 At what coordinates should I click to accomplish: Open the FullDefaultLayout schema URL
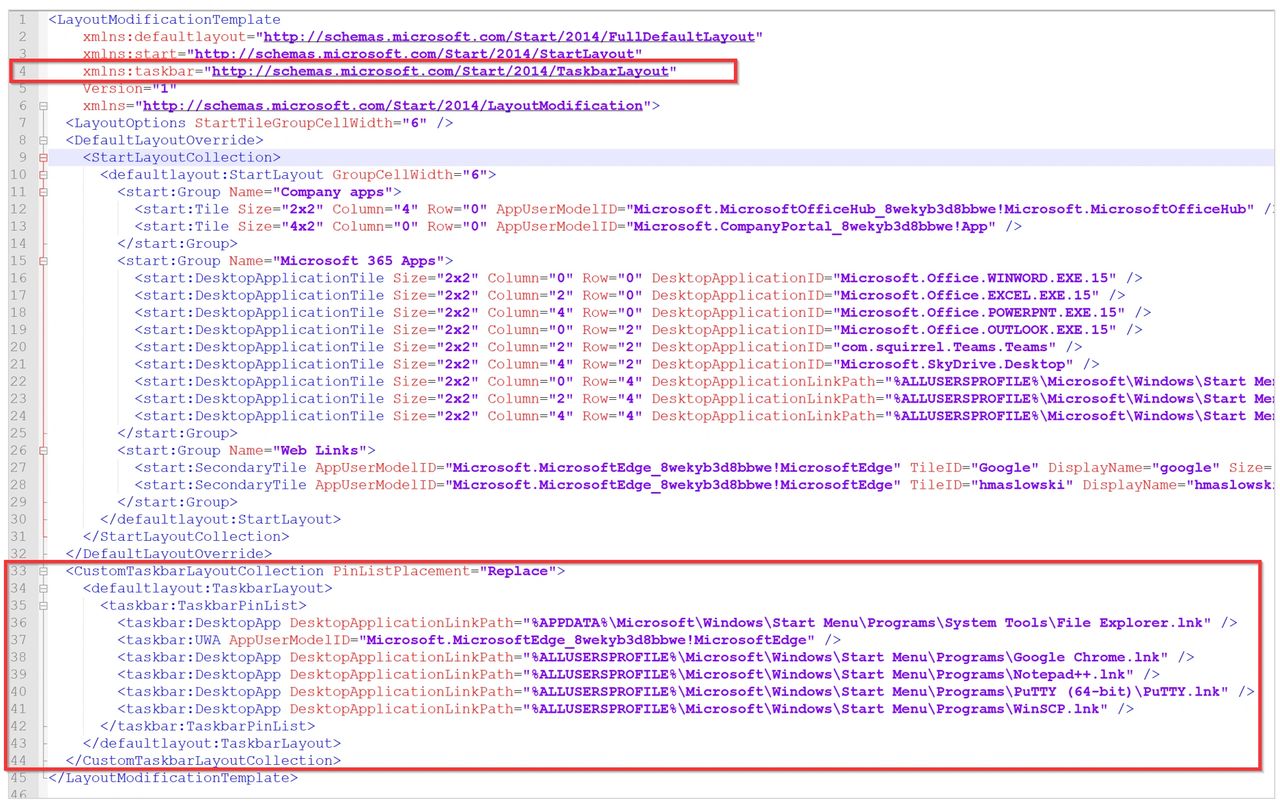(x=509, y=36)
